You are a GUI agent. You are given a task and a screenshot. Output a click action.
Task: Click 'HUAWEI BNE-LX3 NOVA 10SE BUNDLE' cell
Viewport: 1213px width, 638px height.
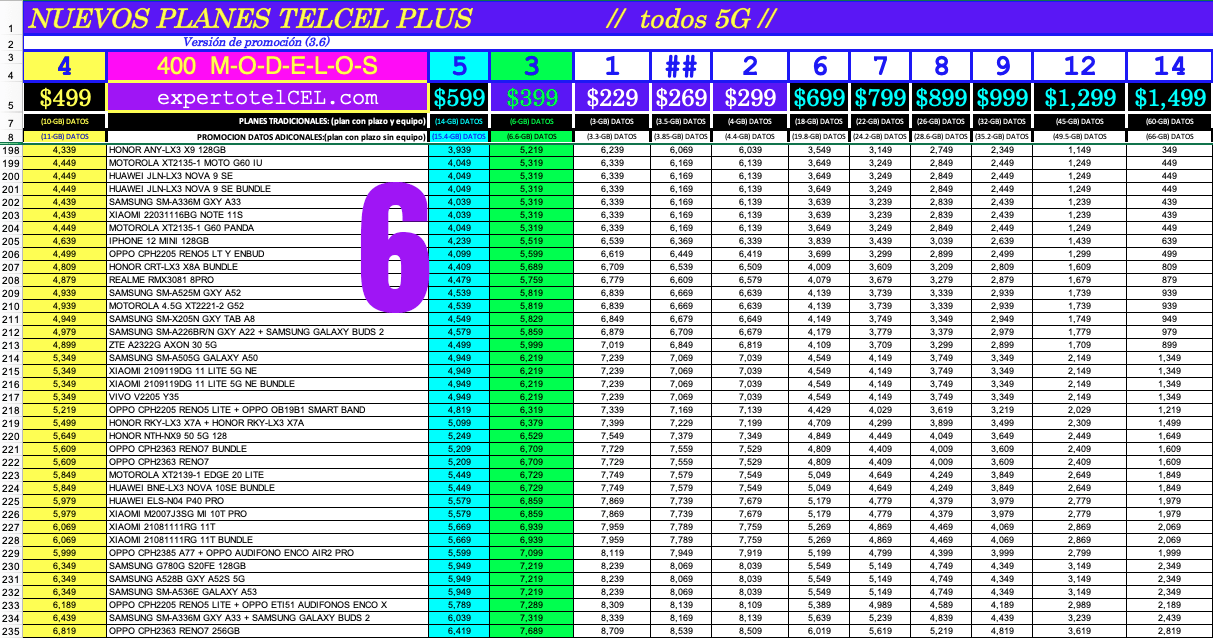click(x=267, y=488)
